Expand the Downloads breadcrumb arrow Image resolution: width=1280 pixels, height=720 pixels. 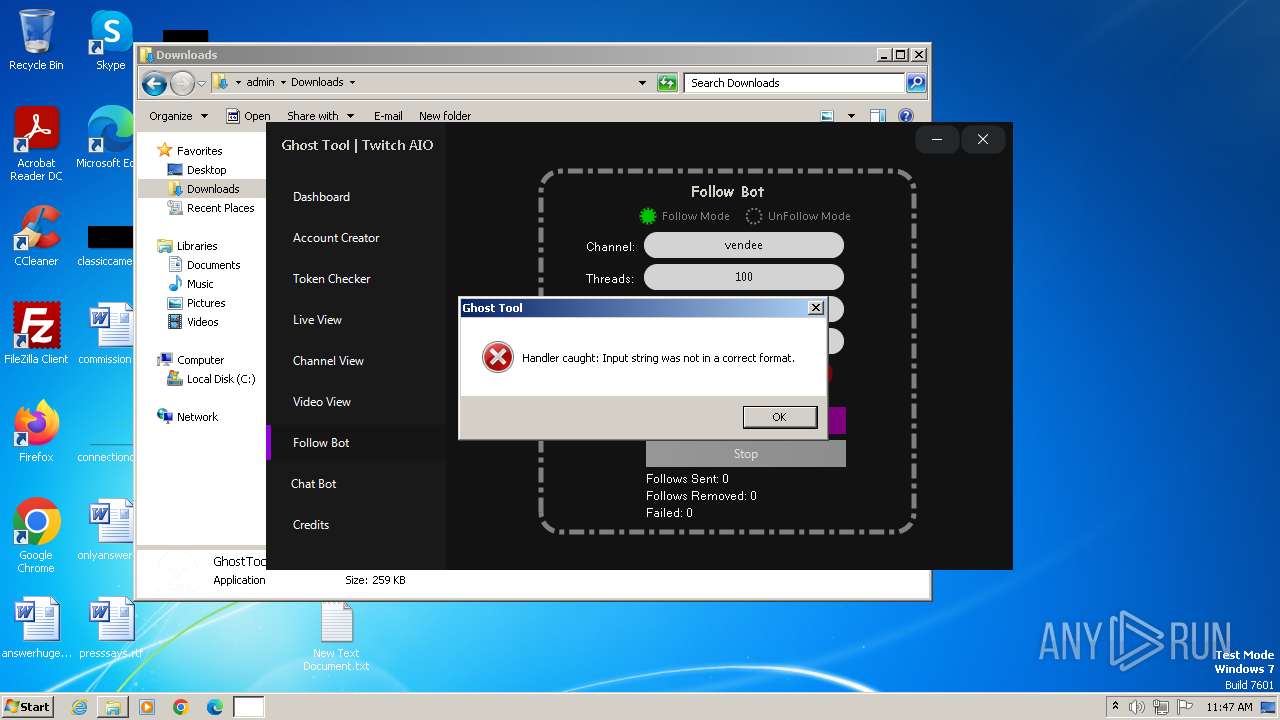click(352, 83)
